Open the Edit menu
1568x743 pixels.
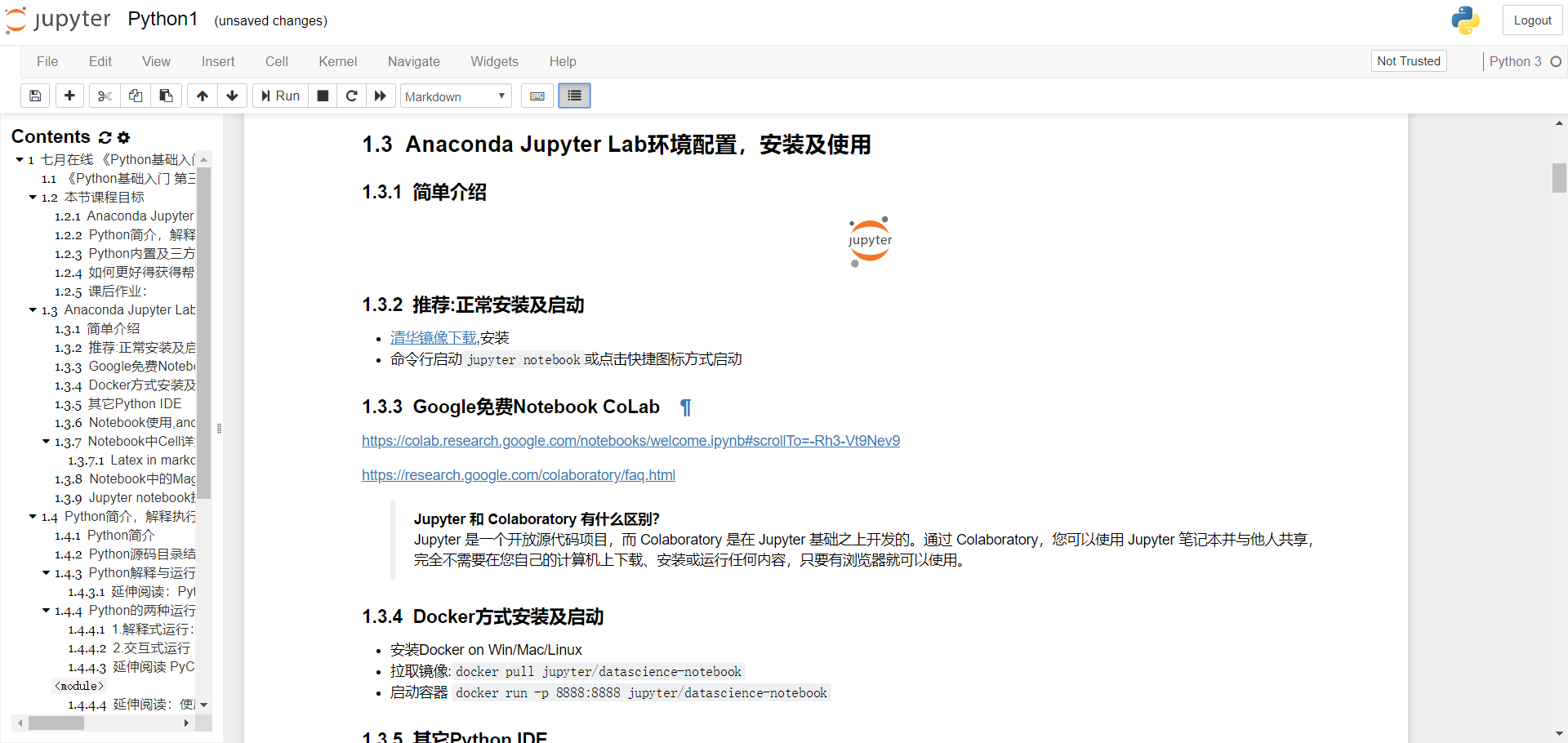point(100,62)
